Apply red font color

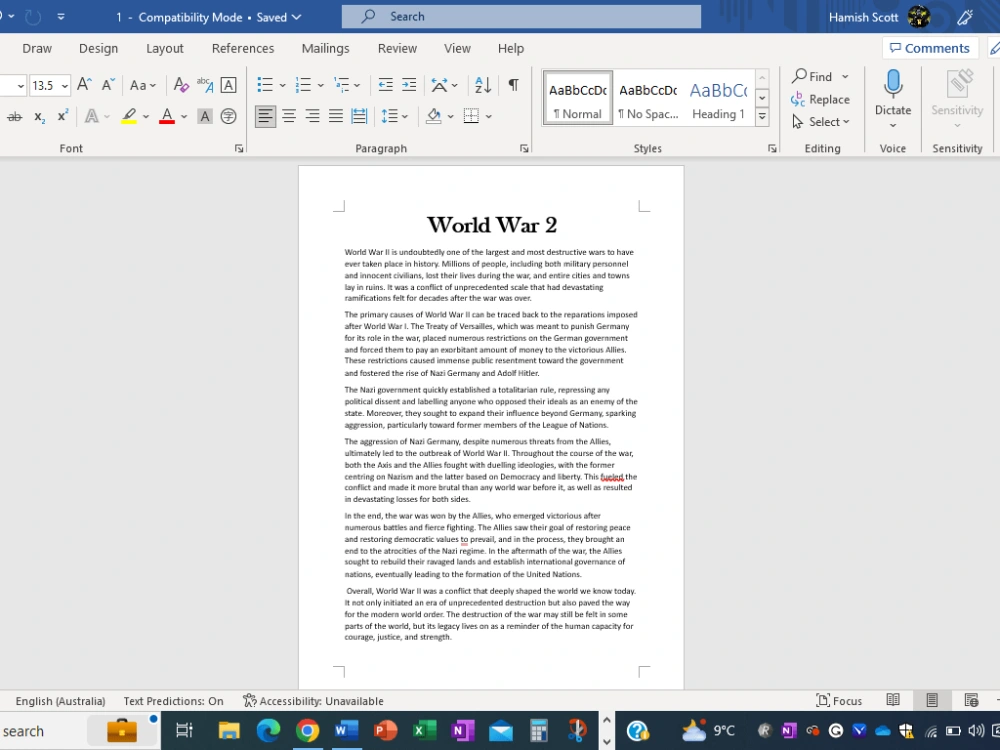[x=167, y=116]
